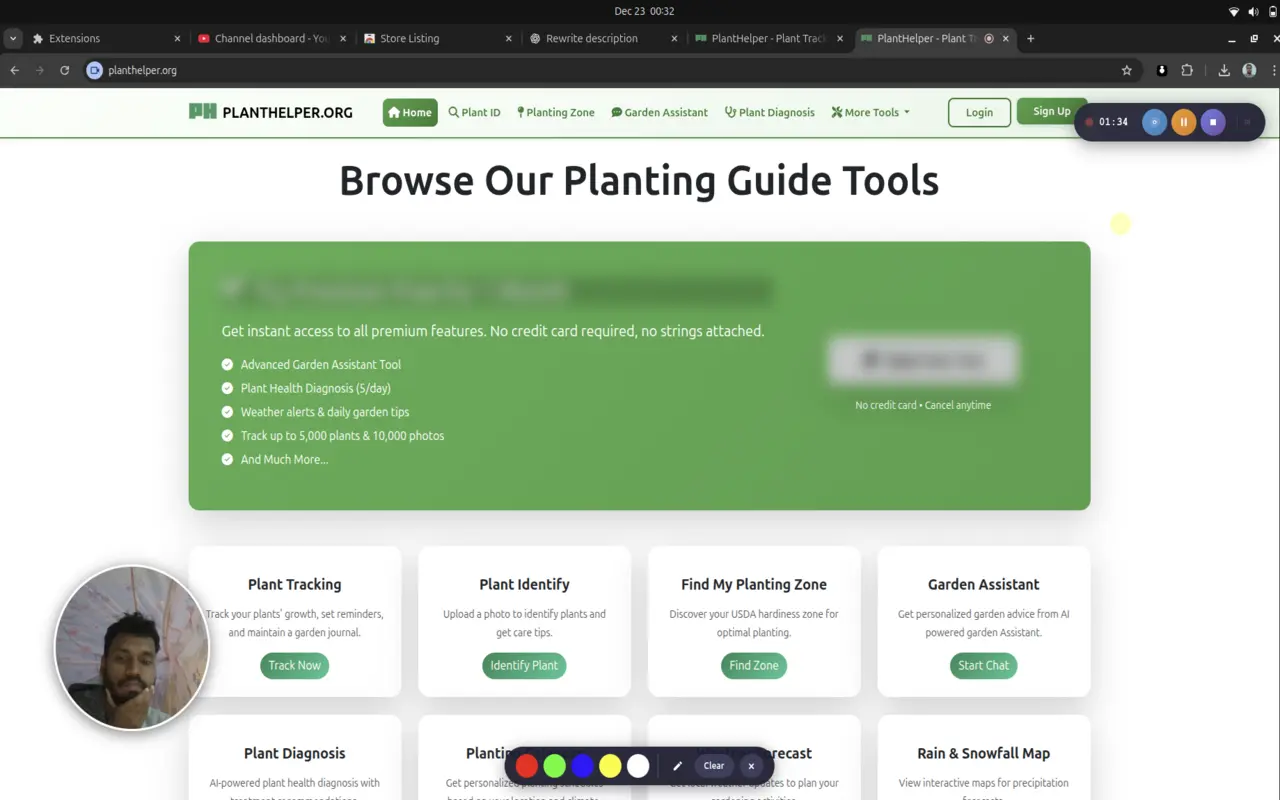The width and height of the screenshot is (1280, 800).
Task: Open Garden Assistant nav link
Action: [659, 112]
